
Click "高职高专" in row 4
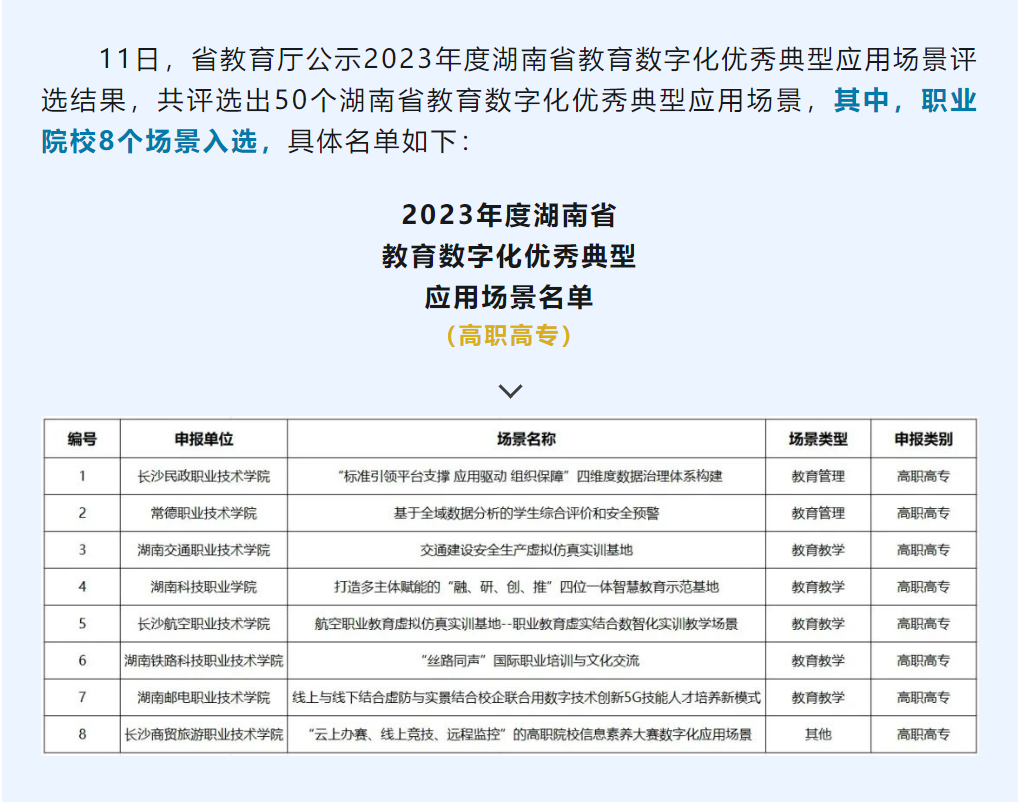tap(923, 587)
